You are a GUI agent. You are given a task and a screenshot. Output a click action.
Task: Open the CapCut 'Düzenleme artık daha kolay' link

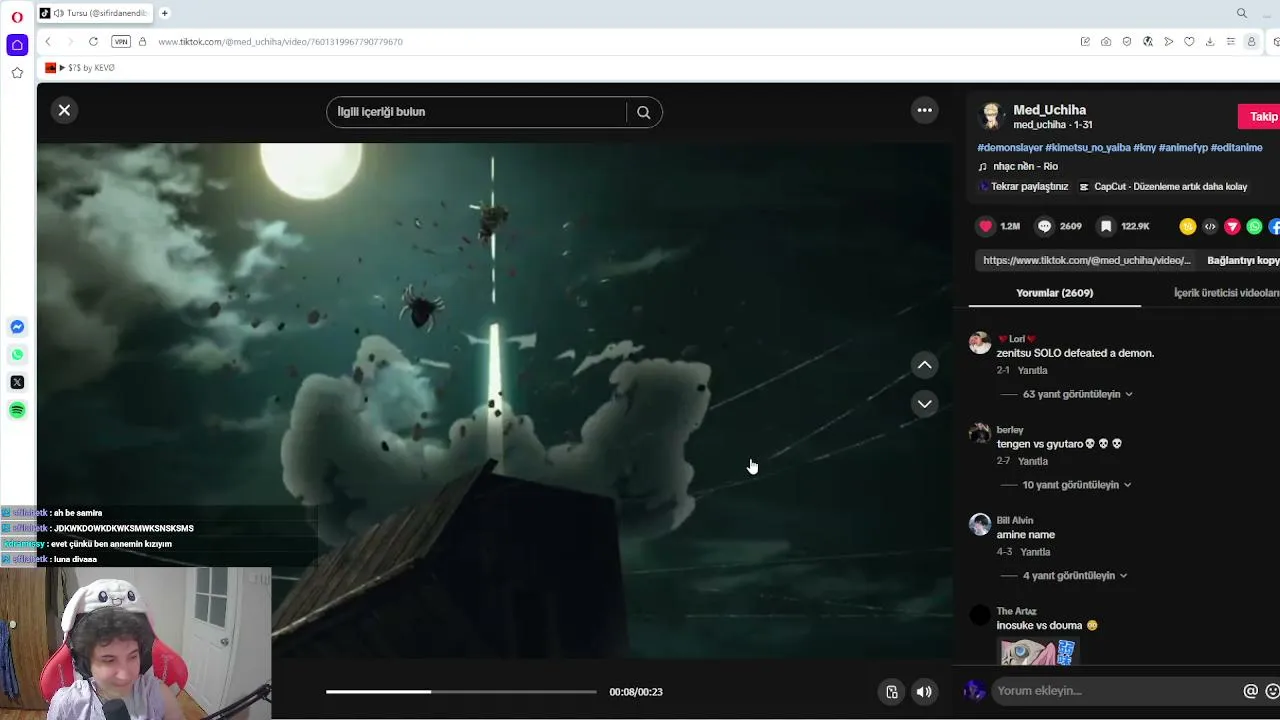[x=1163, y=187]
